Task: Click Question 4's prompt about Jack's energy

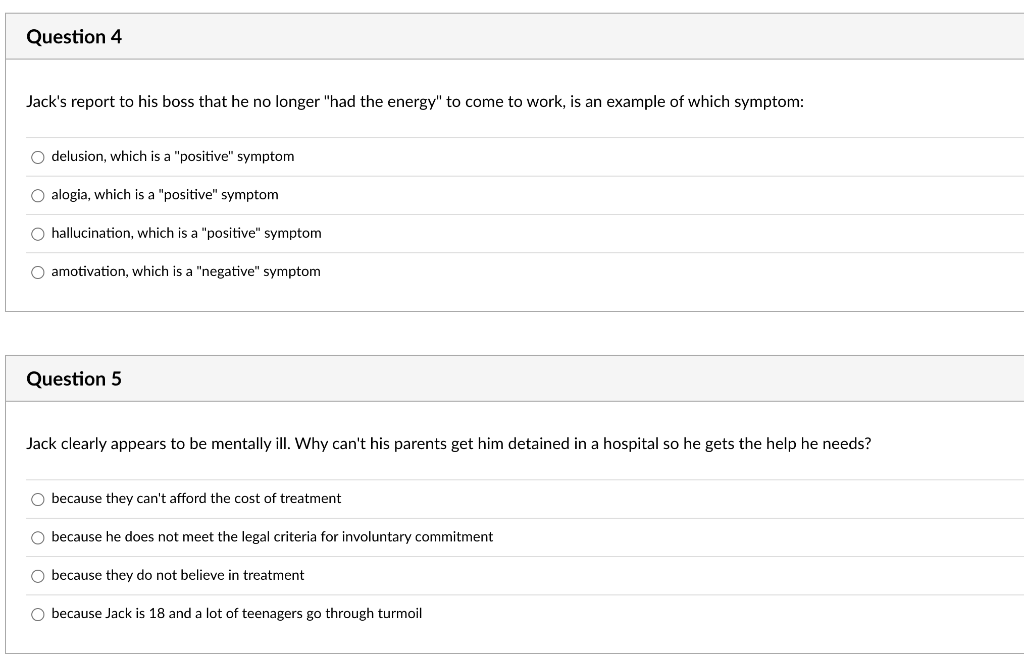Action: point(415,100)
